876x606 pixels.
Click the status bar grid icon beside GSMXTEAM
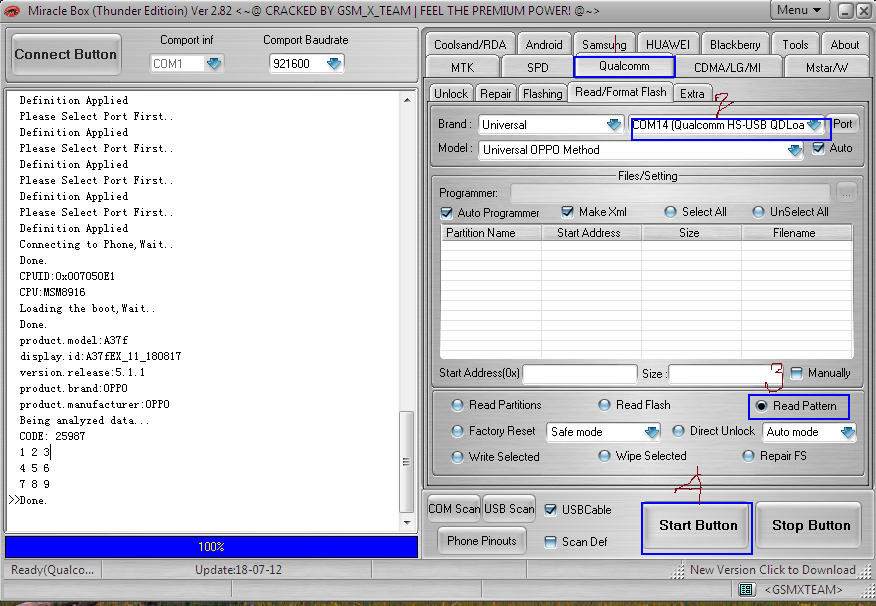tap(745, 589)
